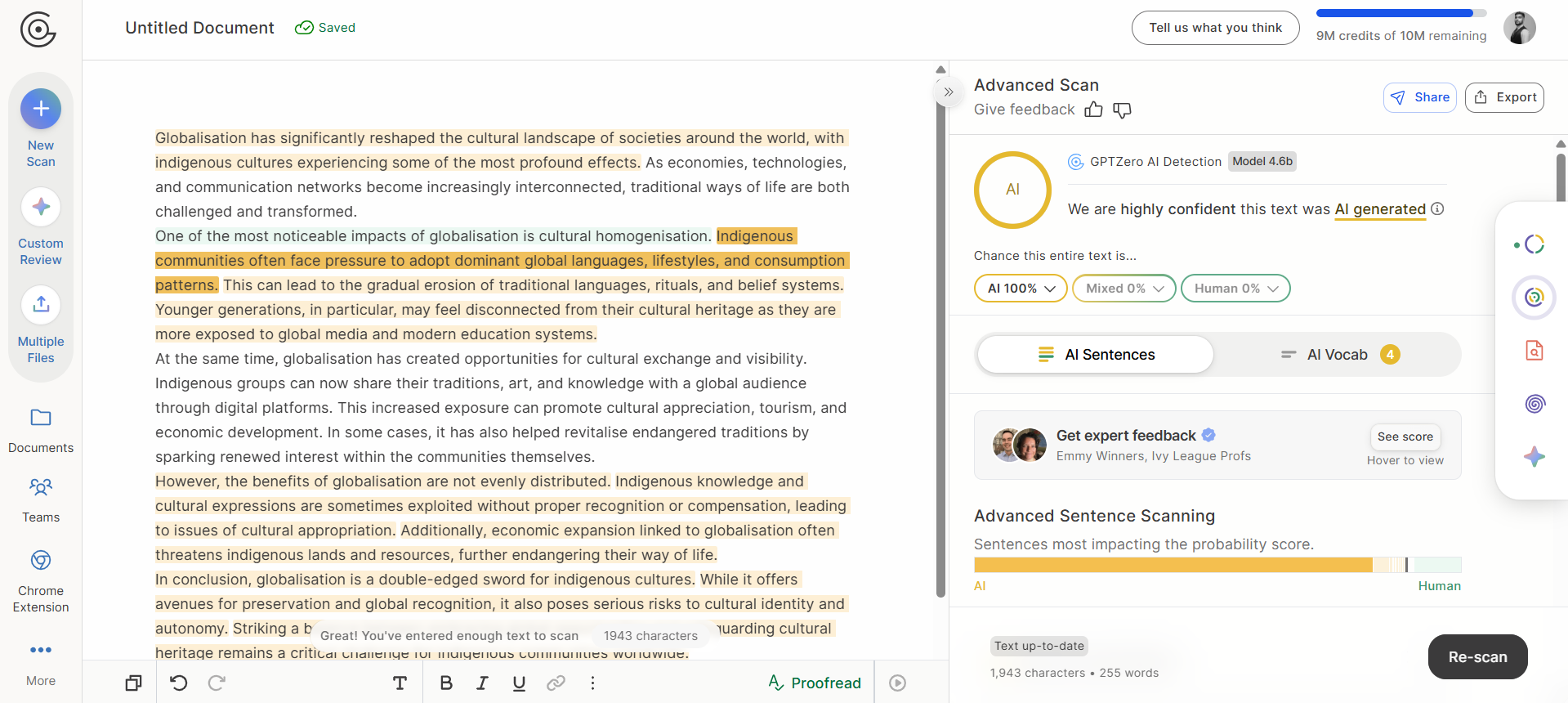Viewport: 1568px width, 703px height.
Task: Open the sparkle star icon in right rail
Action: click(x=1534, y=456)
